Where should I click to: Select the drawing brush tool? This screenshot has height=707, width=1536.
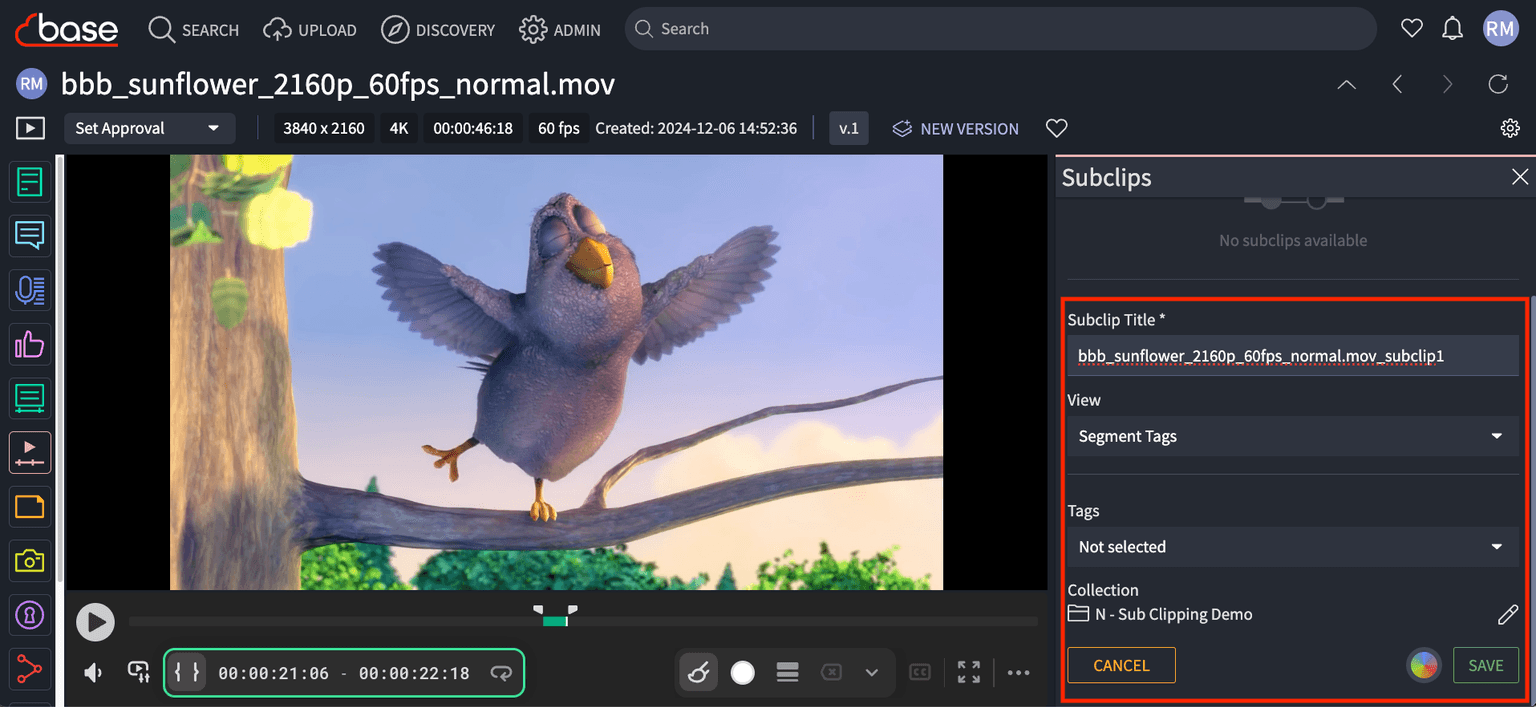click(x=699, y=672)
